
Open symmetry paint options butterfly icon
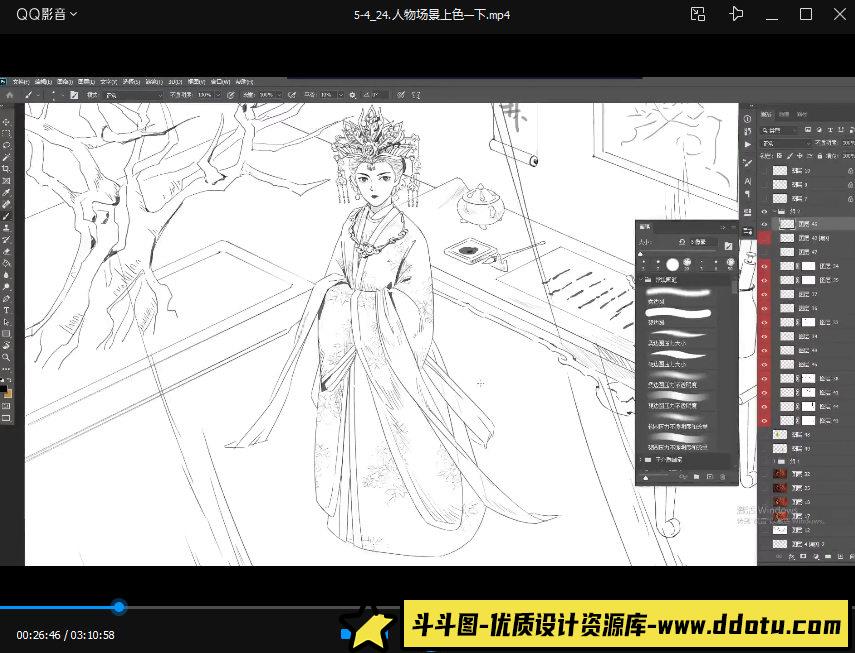tap(416, 95)
